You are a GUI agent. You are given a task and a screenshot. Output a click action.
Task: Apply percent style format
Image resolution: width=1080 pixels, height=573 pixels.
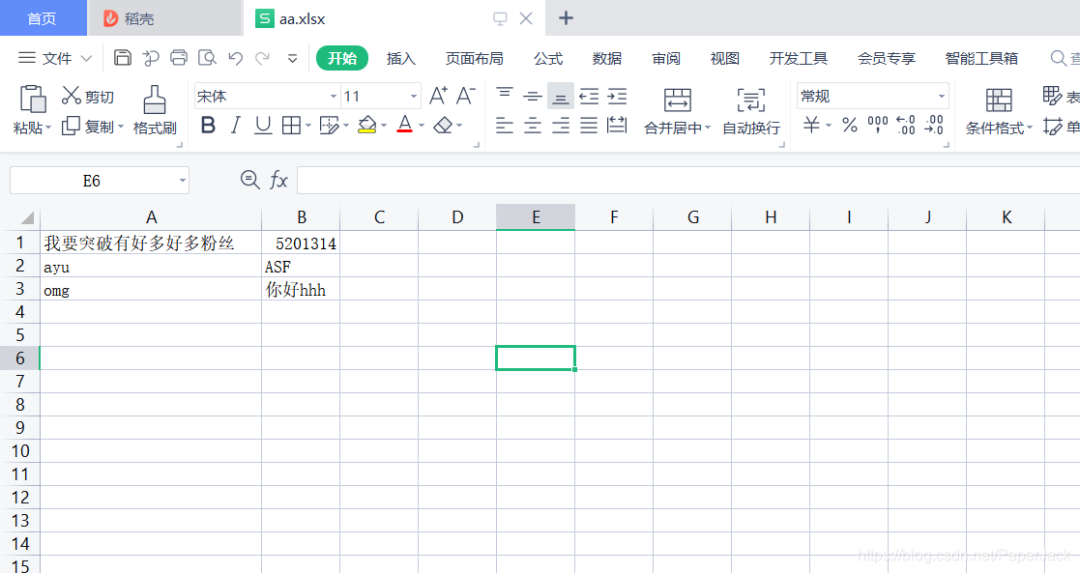pyautogui.click(x=850, y=125)
